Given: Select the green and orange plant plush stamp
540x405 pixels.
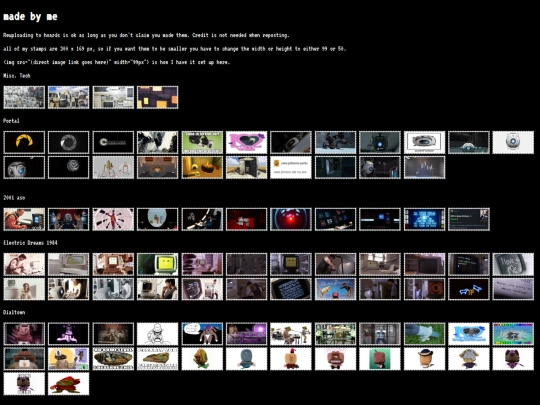Looking at the screenshot, I should click(202, 359).
